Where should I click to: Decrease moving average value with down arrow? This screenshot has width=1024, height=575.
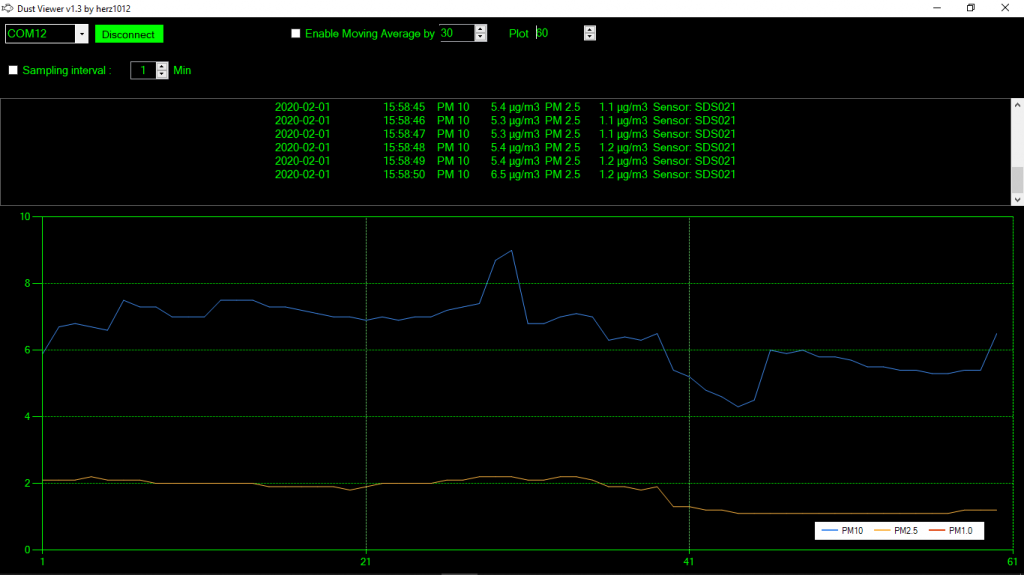click(481, 37)
